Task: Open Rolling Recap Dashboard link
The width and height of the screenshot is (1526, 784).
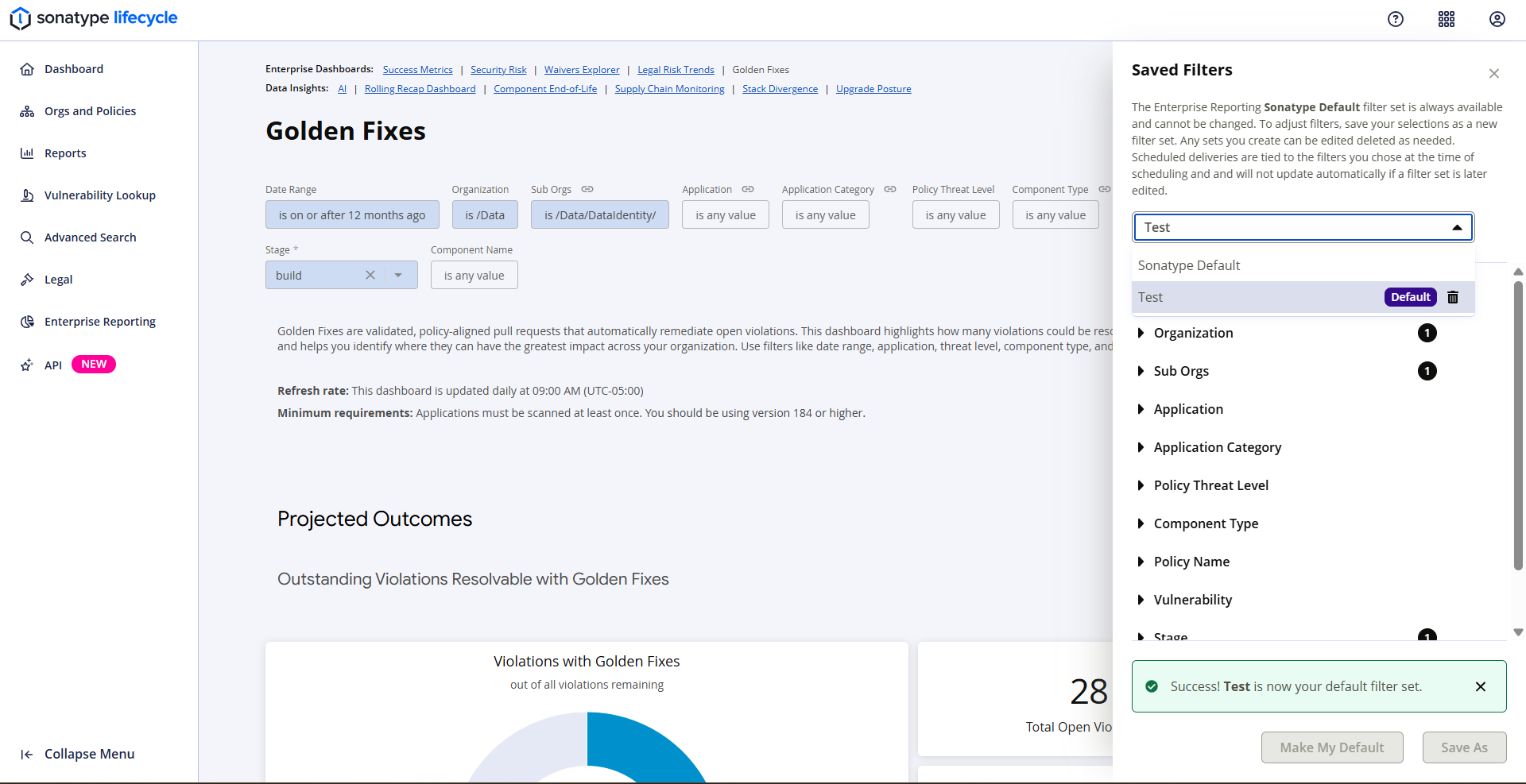Action: (420, 89)
